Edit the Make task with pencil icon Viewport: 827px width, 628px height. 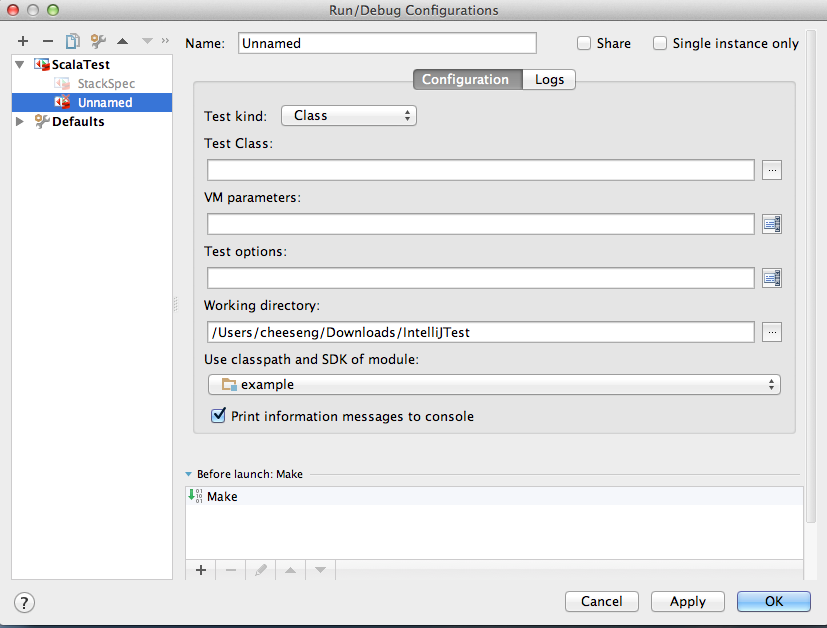coord(260,570)
